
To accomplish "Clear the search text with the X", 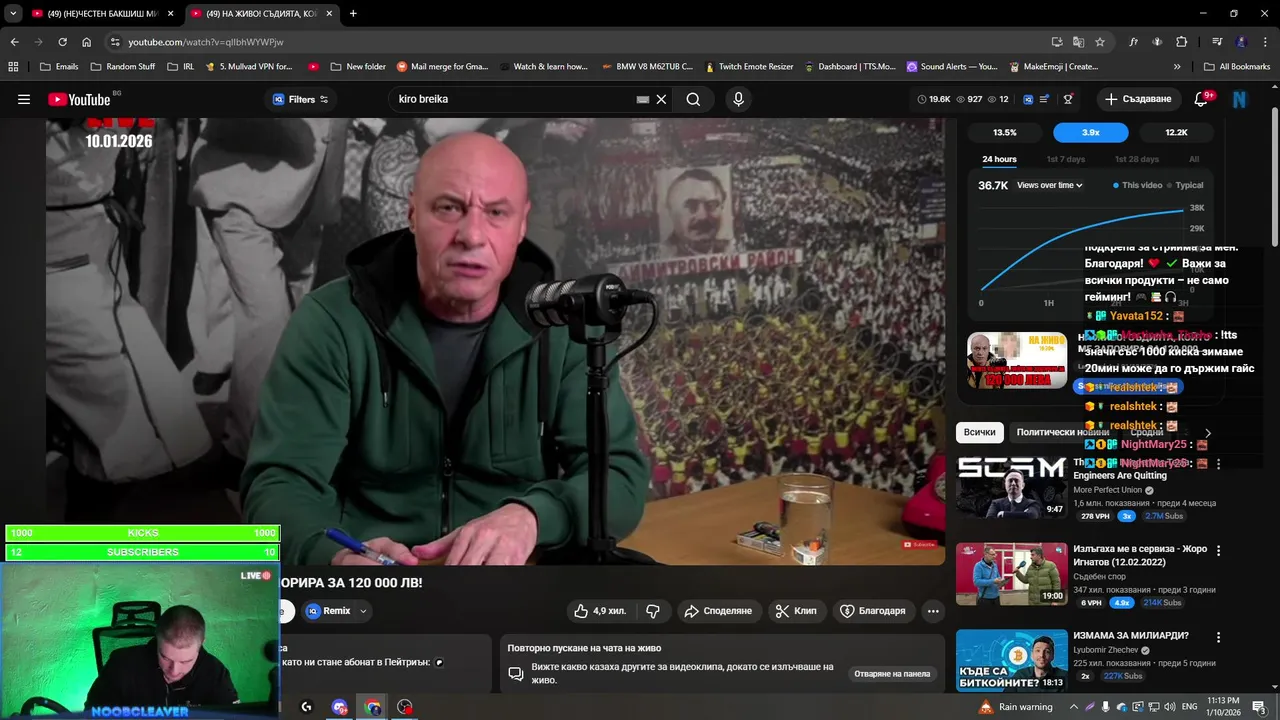I will click(x=661, y=99).
